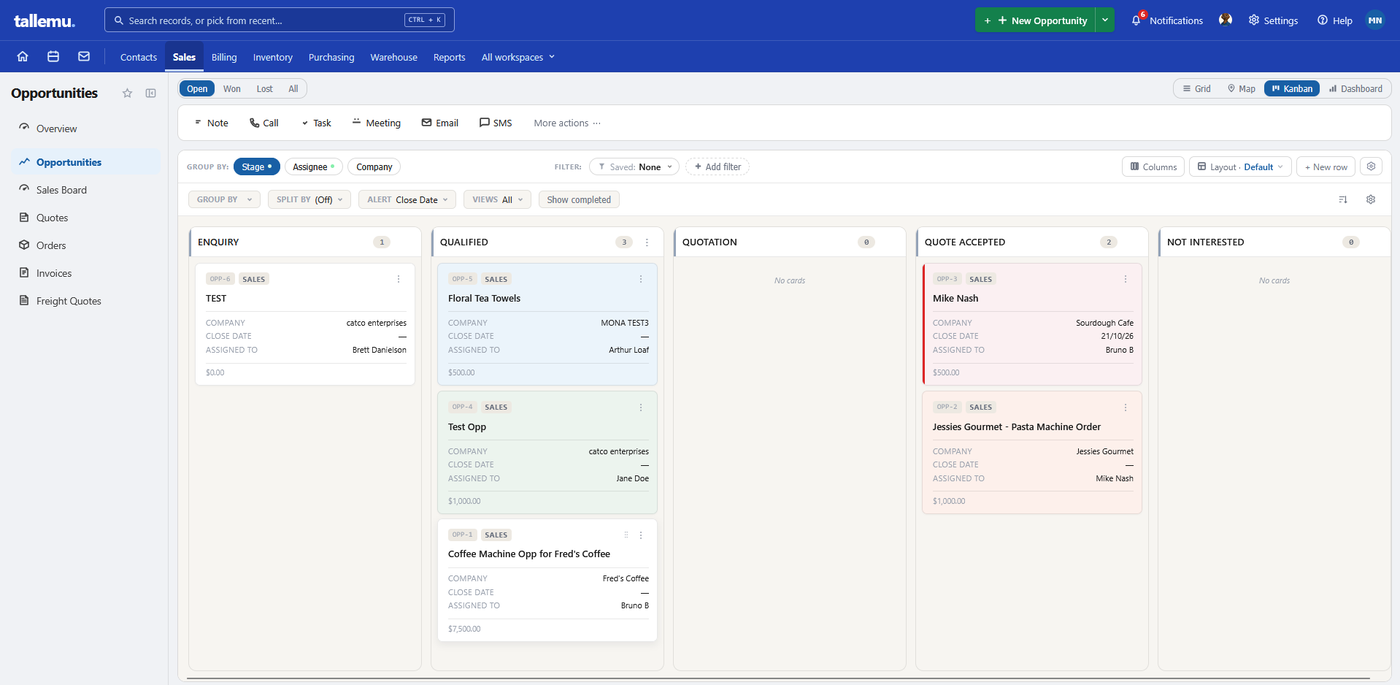
Task: Create a Task activity
Action: (316, 123)
